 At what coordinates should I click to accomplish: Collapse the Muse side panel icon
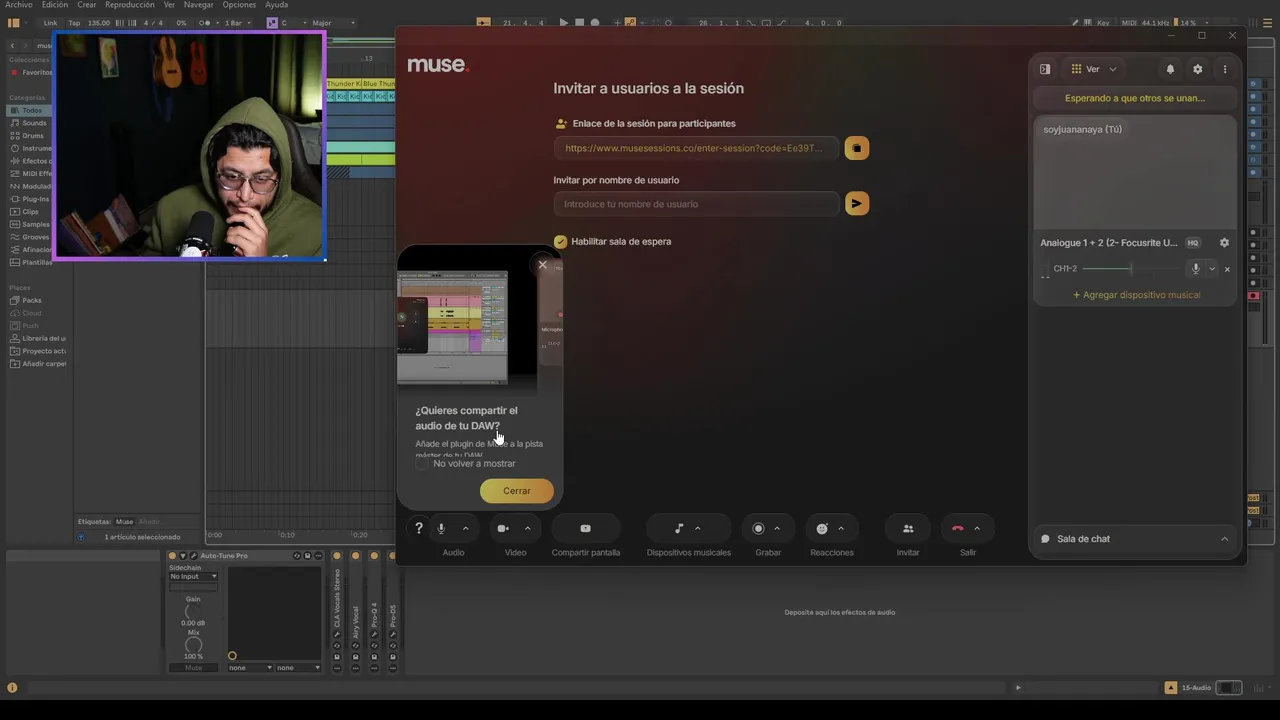pyautogui.click(x=1045, y=69)
